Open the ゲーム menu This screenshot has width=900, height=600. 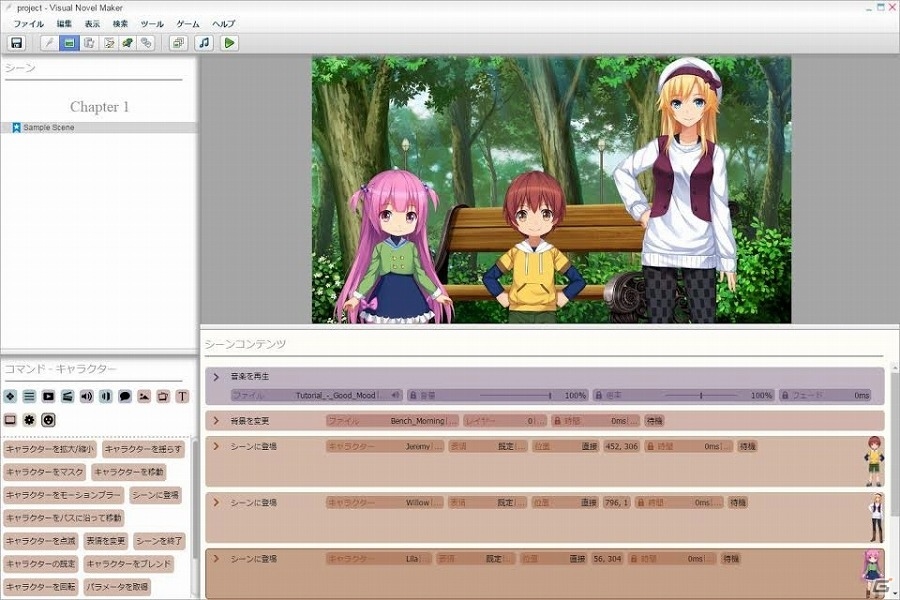tap(188, 24)
